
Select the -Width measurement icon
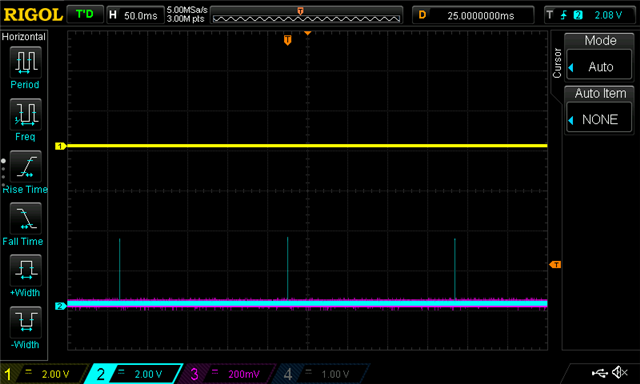(25, 322)
